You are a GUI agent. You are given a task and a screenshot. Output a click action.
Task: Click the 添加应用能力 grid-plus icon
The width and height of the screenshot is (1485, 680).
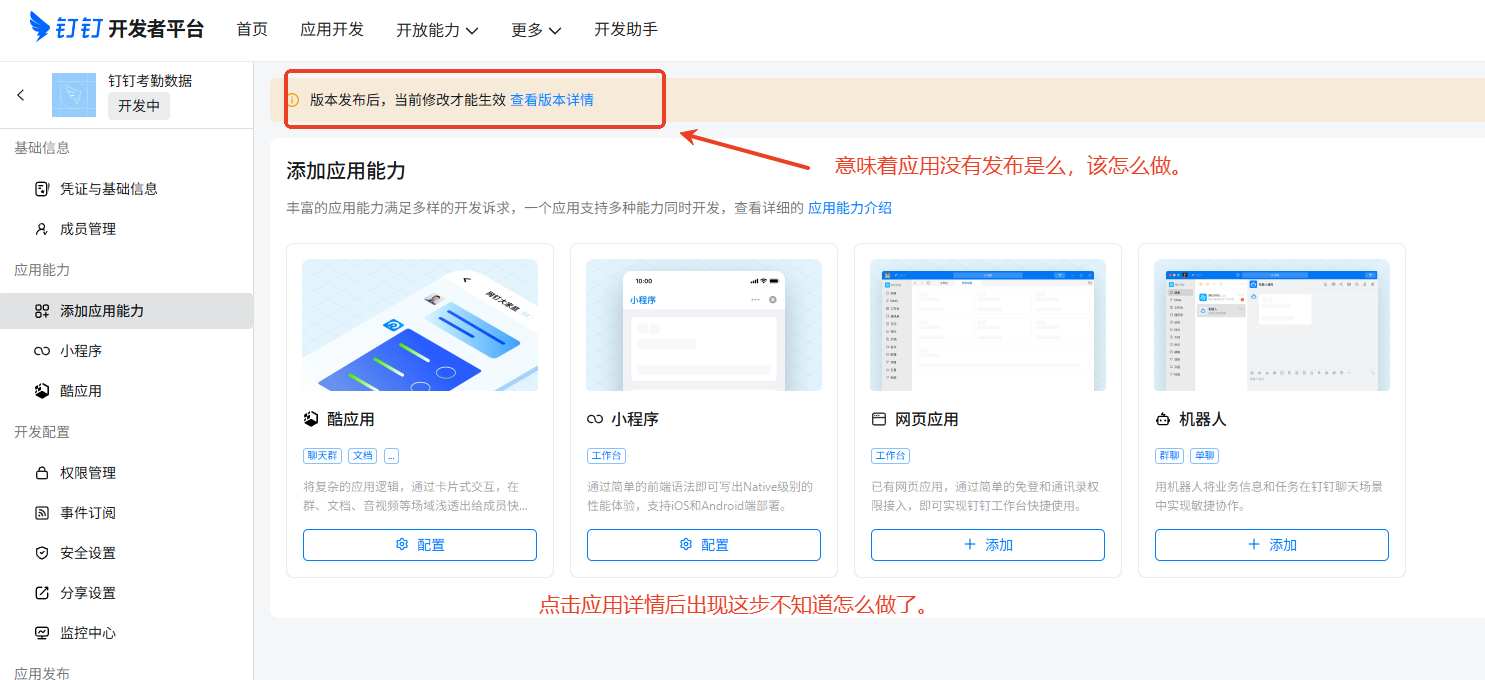[x=42, y=311]
